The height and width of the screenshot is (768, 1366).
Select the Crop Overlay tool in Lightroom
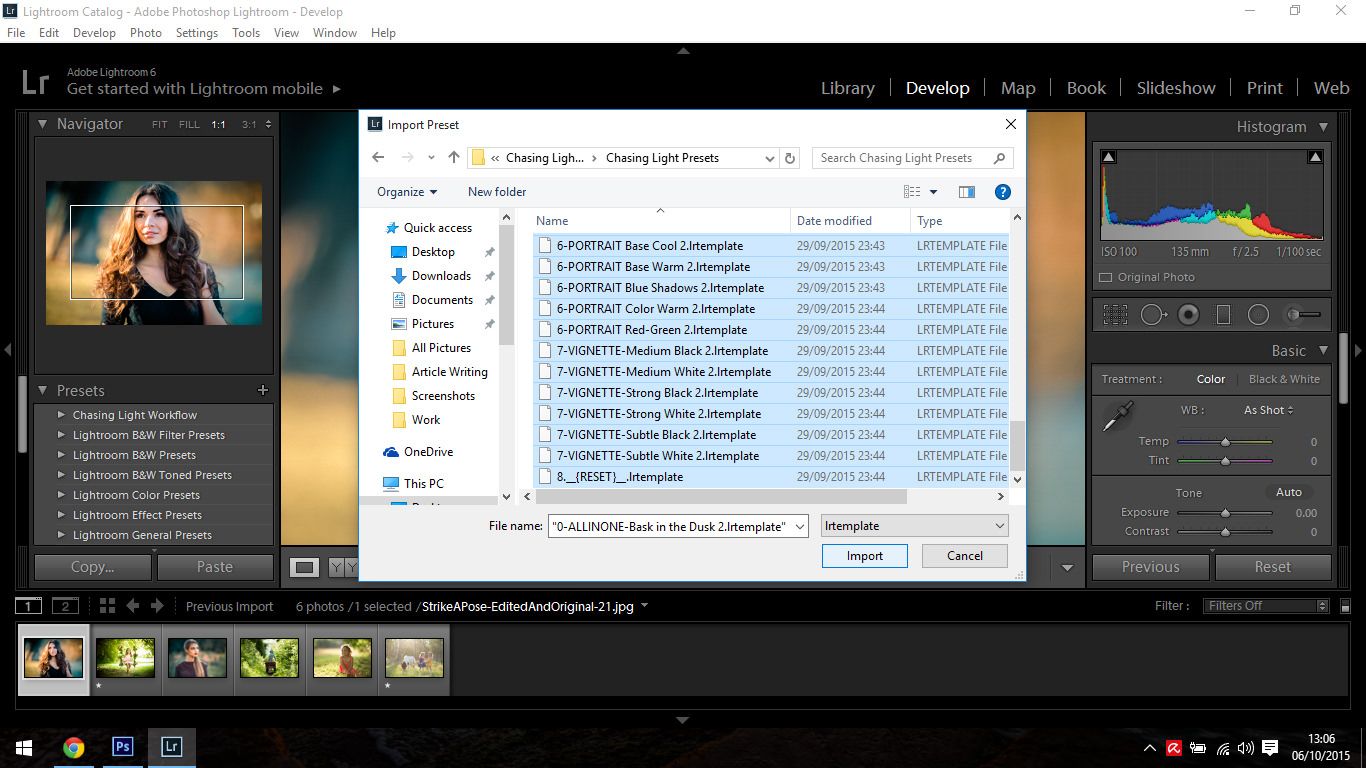tap(1115, 315)
